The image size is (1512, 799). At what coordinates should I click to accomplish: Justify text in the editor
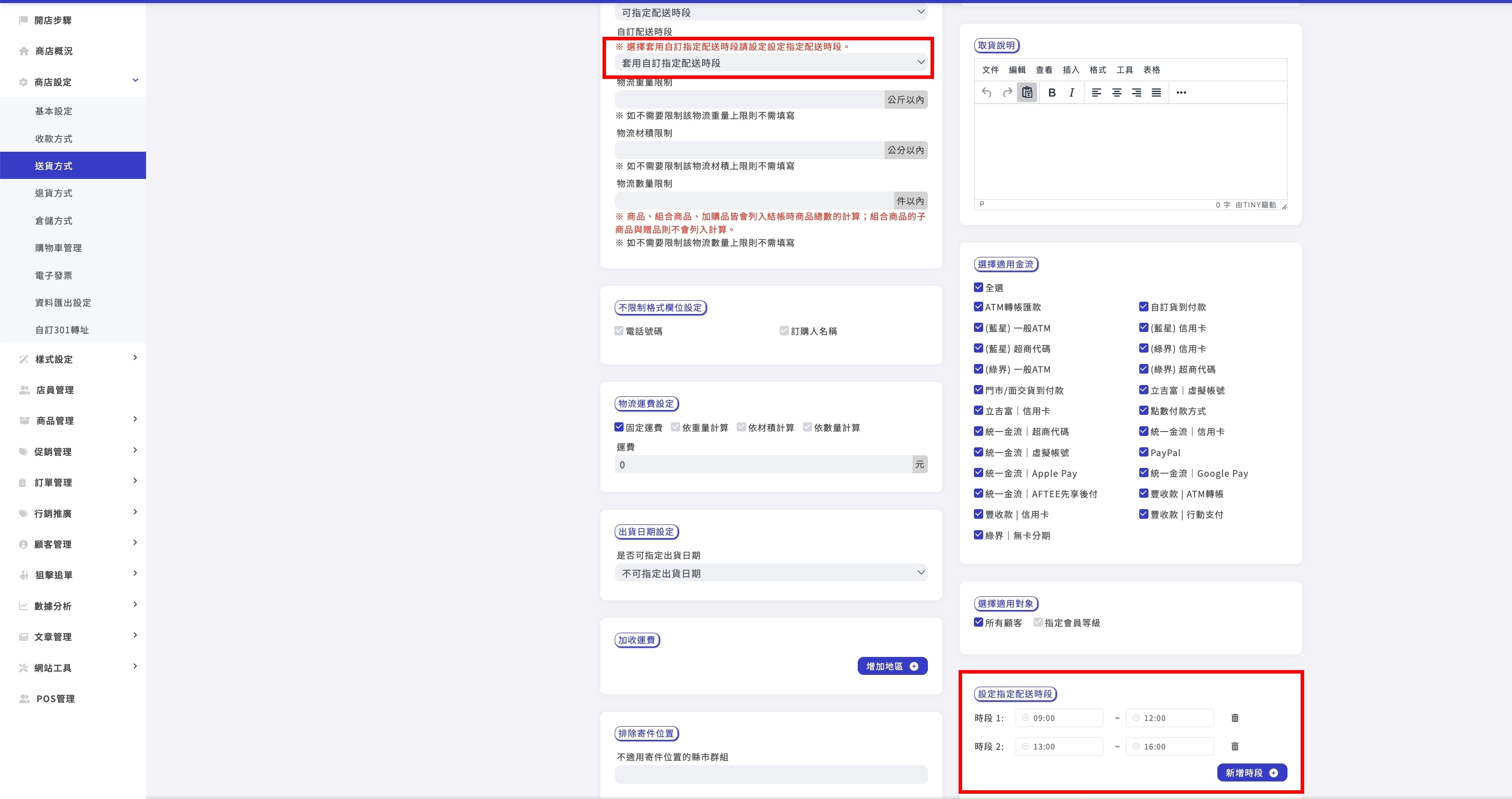[1156, 92]
